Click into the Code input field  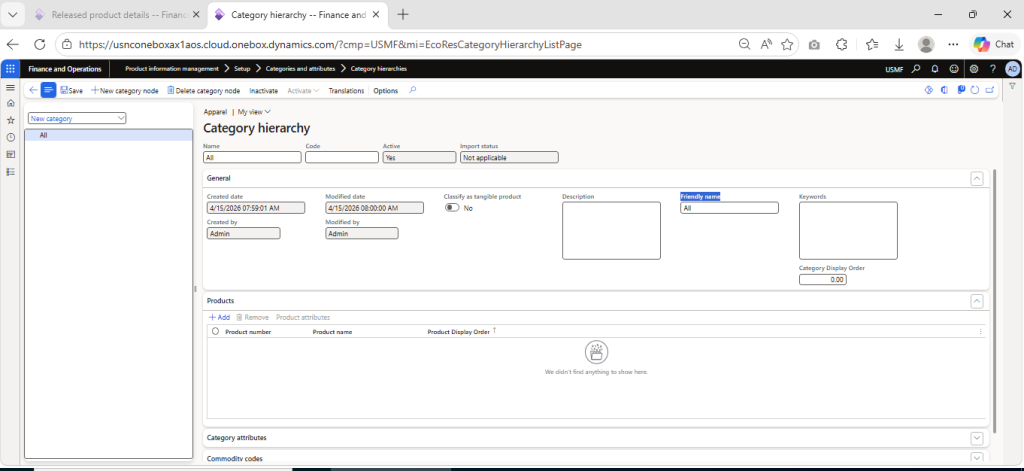[341, 157]
